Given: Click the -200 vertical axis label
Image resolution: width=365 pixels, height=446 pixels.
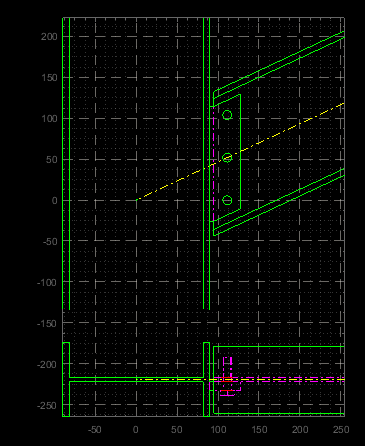Looking at the screenshot, I should click(x=47, y=364).
